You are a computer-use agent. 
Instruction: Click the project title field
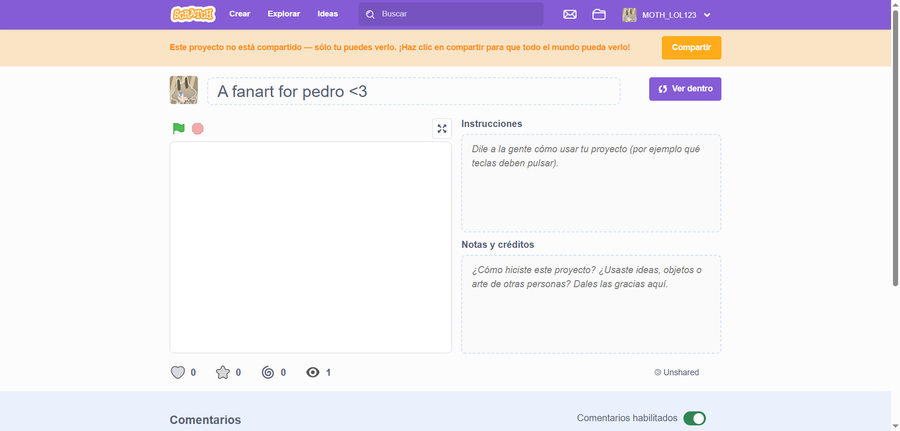click(413, 91)
